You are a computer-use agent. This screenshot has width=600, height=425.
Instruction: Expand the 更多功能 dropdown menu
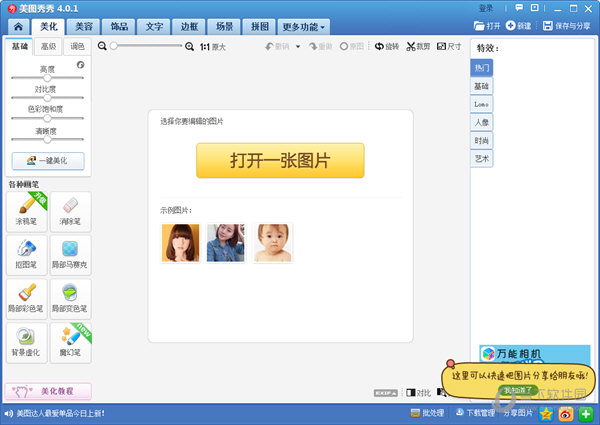pyautogui.click(x=304, y=26)
